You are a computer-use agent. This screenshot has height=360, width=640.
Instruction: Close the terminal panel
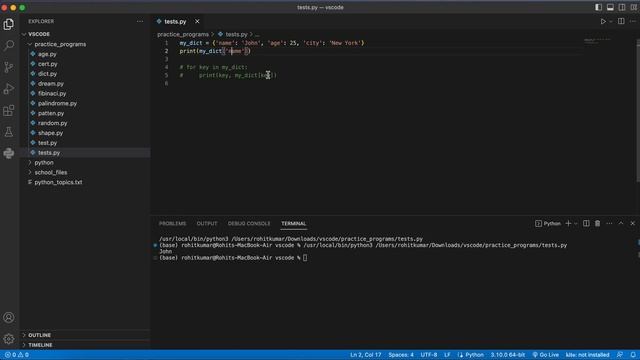click(633, 223)
